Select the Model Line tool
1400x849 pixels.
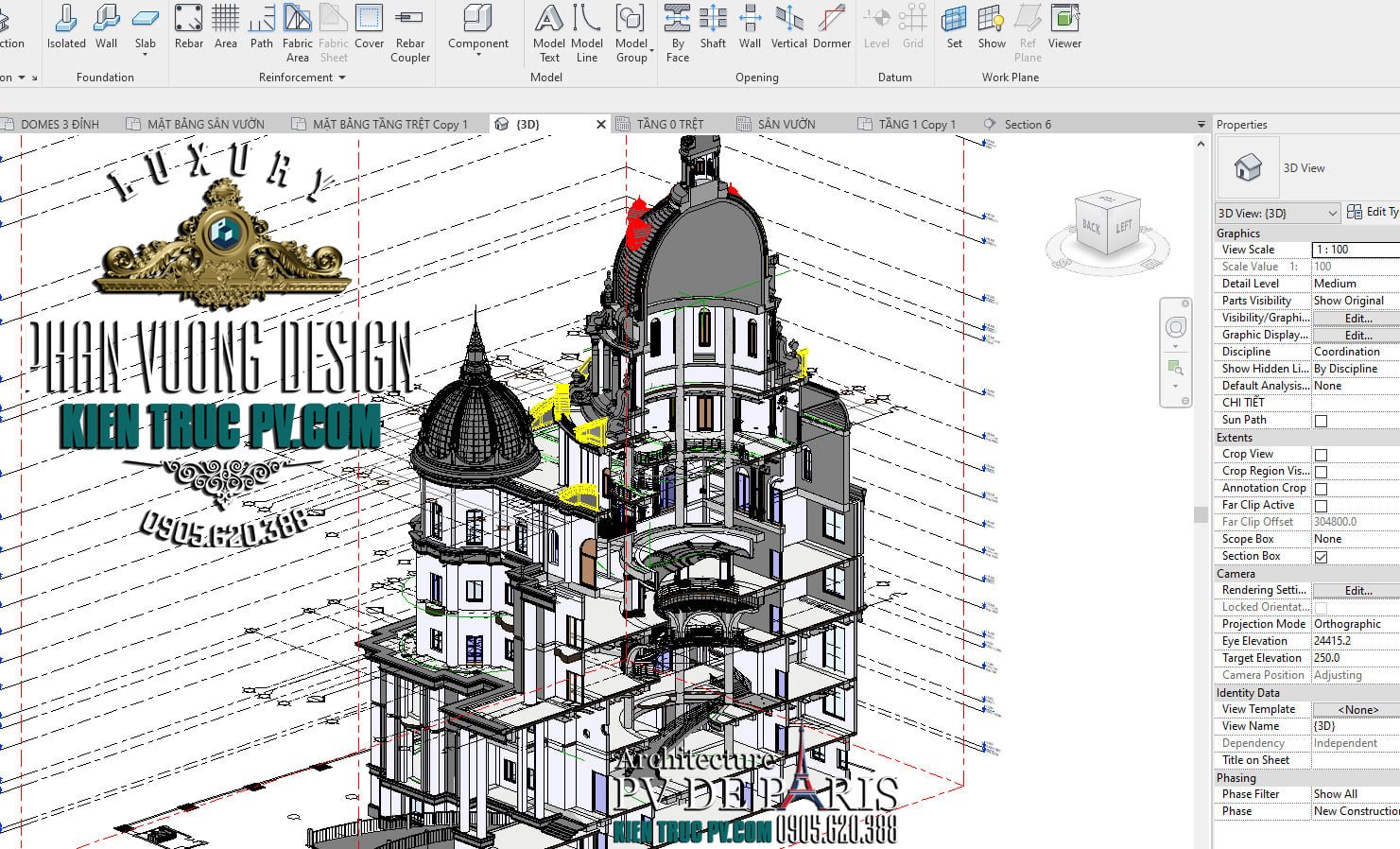click(587, 34)
